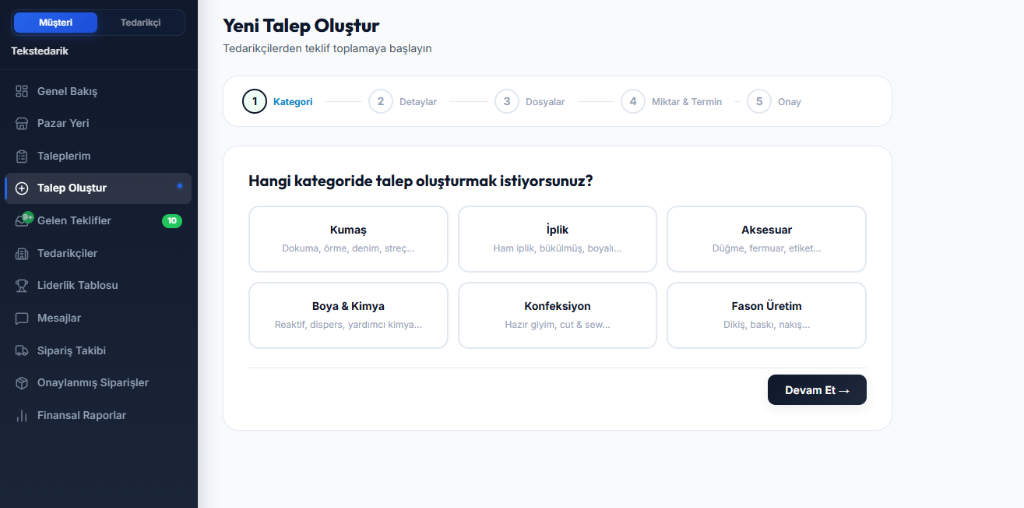Open Onaylanmış Siparişler
Image resolution: width=1024 pixels, height=508 pixels.
click(x=98, y=383)
